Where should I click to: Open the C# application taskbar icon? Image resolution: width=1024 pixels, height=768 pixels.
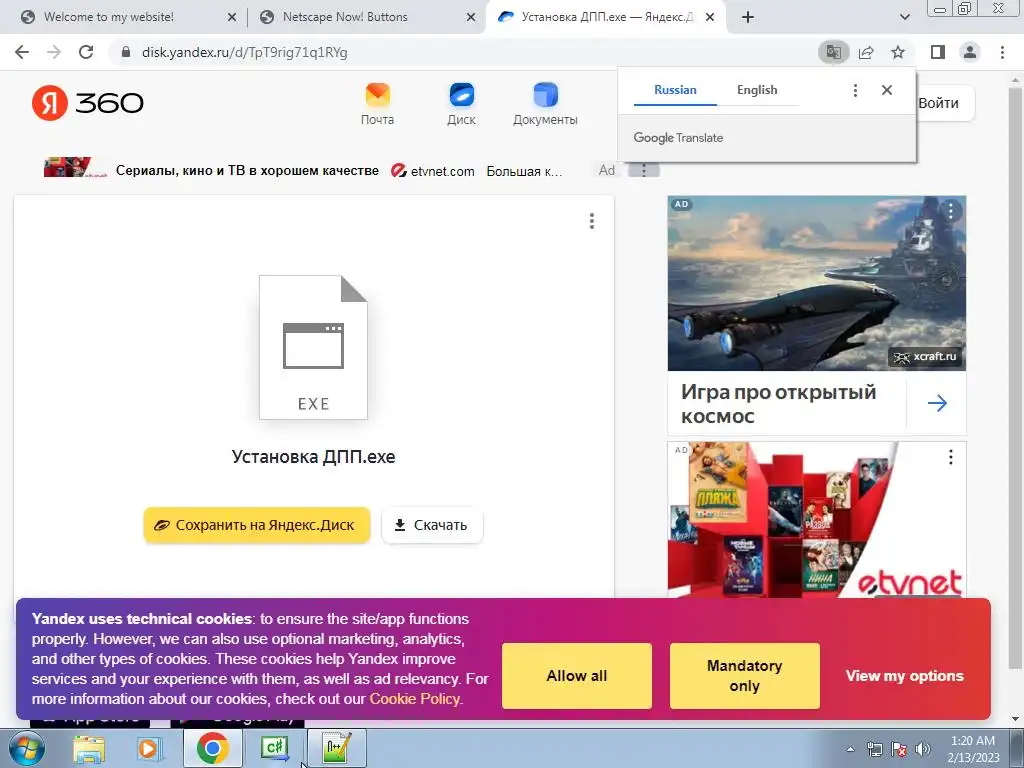pos(274,748)
